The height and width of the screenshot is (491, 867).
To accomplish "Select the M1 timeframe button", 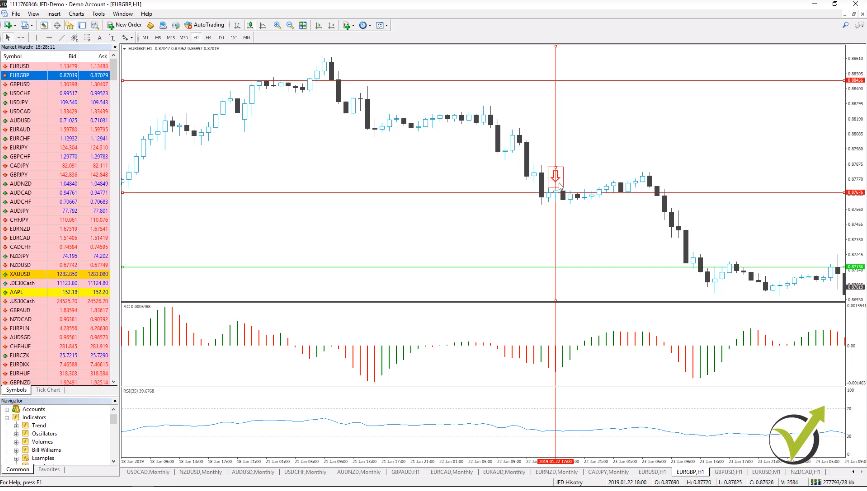I will click(145, 38).
